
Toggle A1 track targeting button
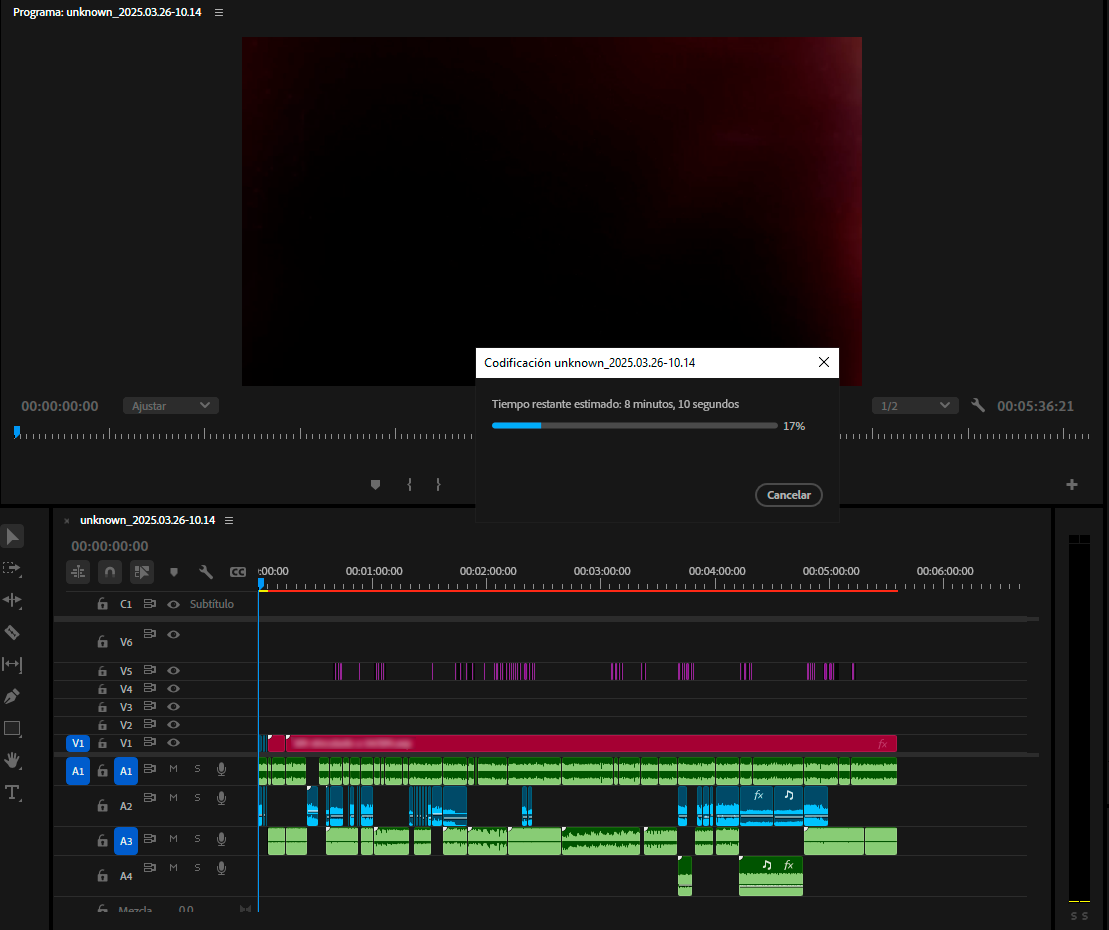(126, 771)
